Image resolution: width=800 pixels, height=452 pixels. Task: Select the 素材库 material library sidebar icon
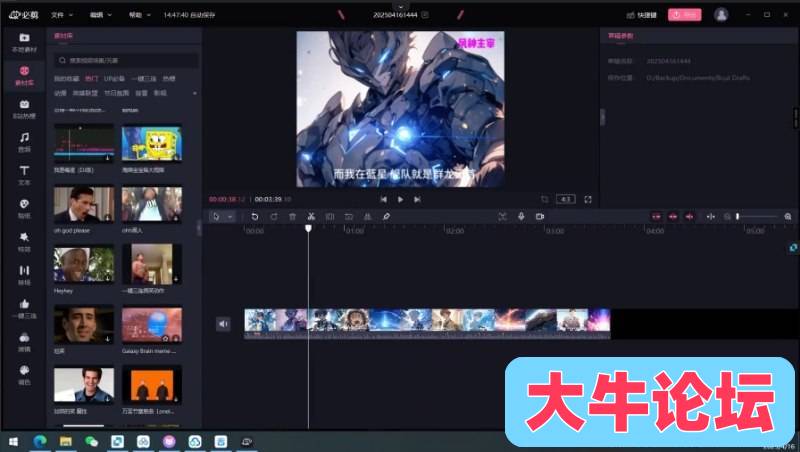pyautogui.click(x=24, y=76)
